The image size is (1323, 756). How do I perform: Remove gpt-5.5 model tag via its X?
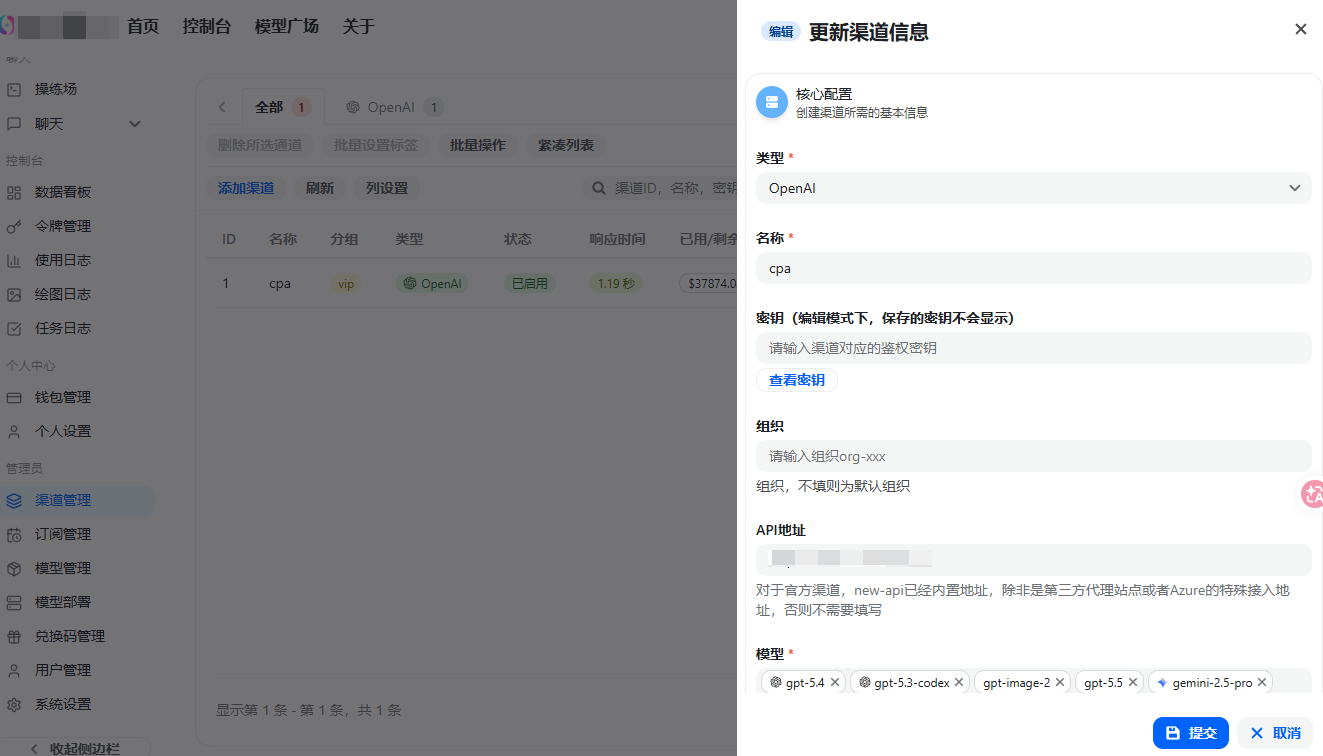click(x=1133, y=682)
